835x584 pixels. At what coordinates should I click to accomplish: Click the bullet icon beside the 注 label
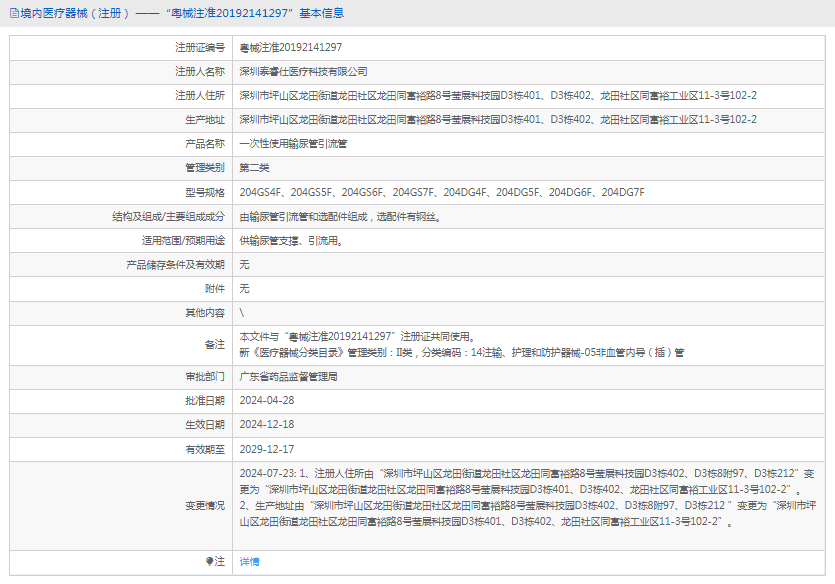point(209,561)
